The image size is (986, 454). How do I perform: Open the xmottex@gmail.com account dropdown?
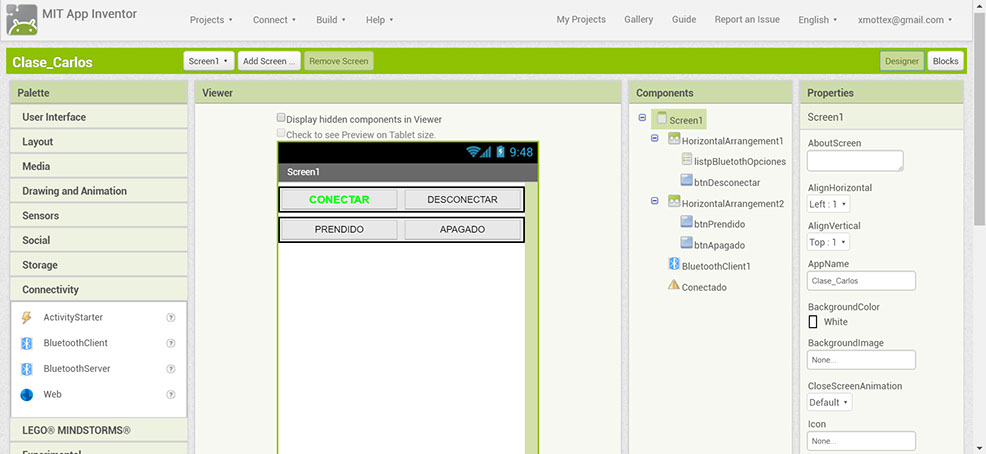click(904, 20)
